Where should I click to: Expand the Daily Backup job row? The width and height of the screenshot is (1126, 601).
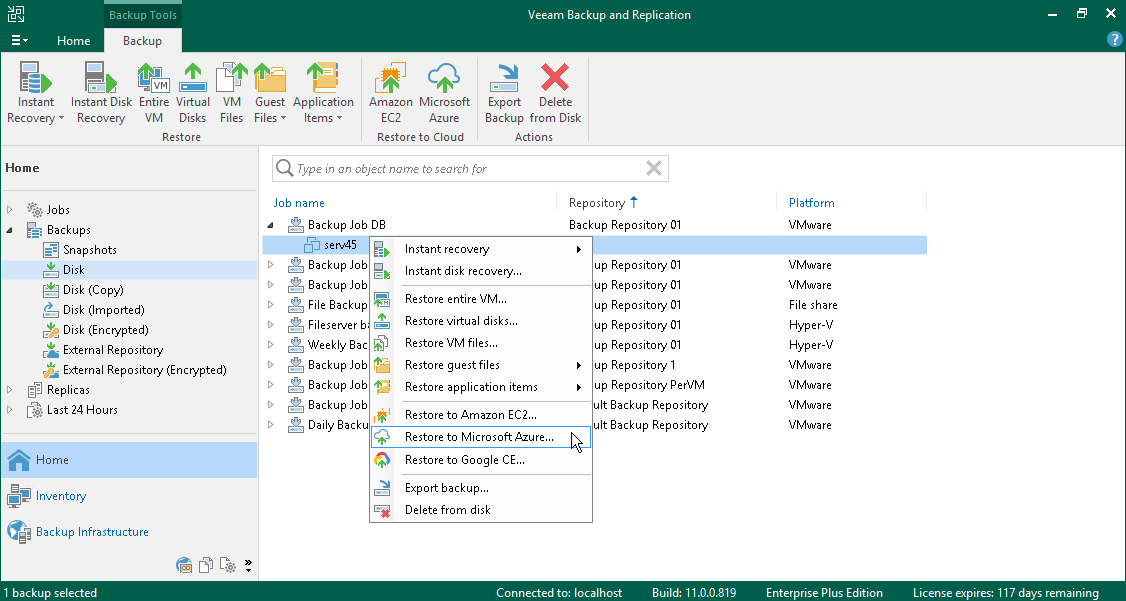270,425
